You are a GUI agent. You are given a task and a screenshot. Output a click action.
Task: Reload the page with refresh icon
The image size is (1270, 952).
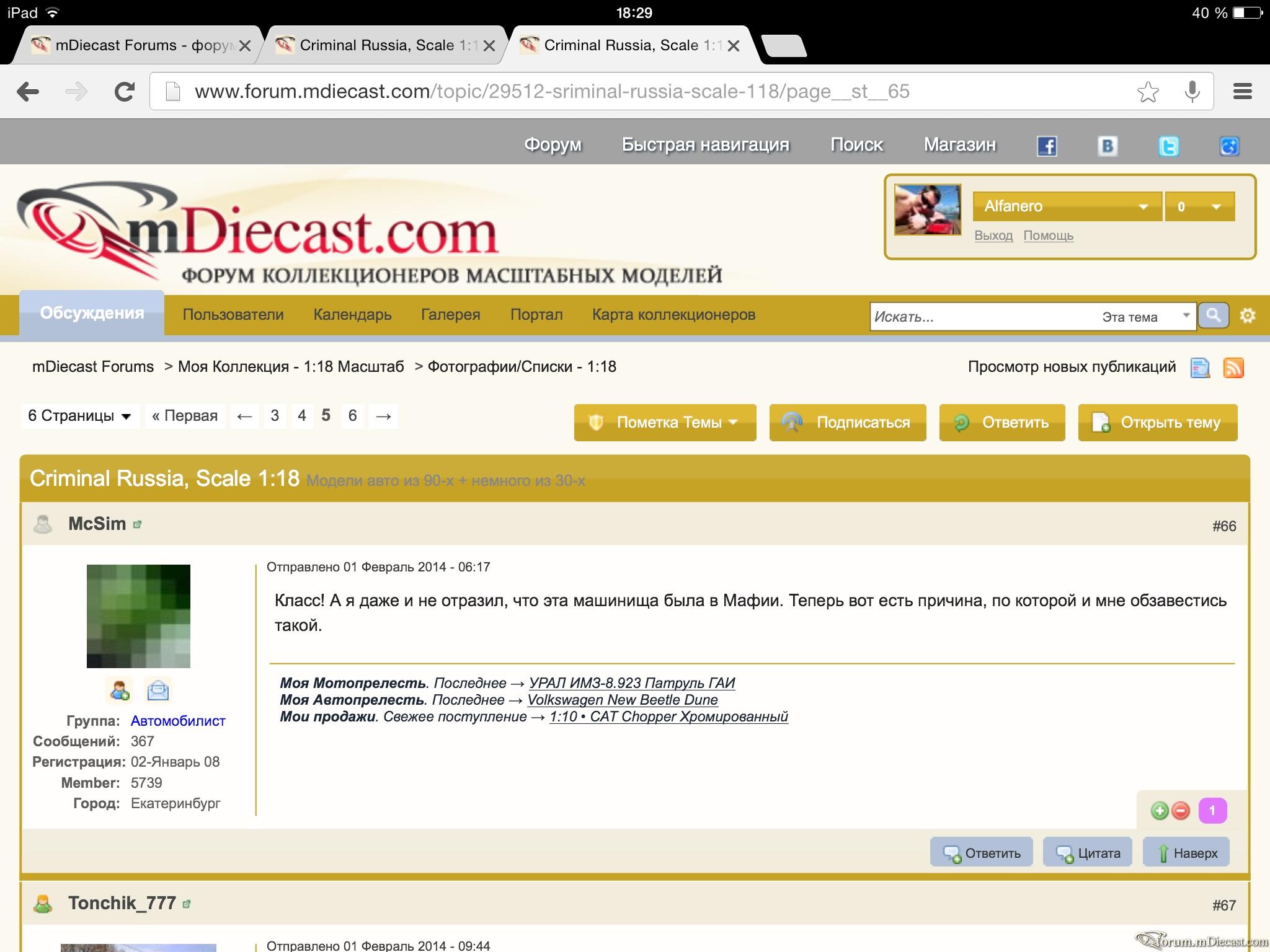pyautogui.click(x=125, y=92)
